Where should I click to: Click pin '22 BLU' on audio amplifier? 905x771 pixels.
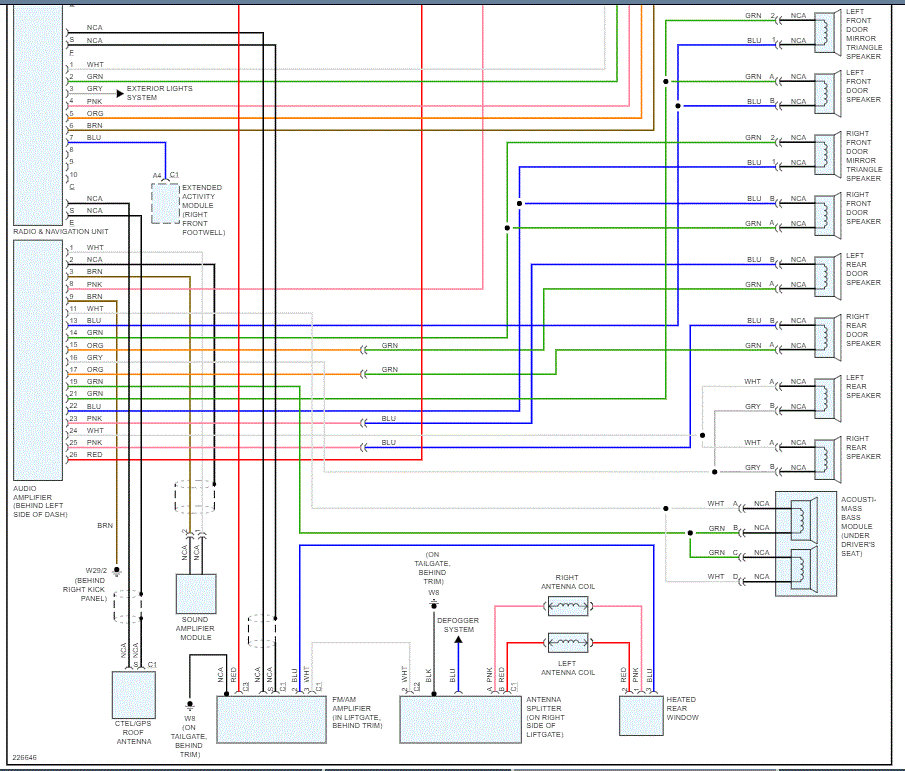[85, 406]
